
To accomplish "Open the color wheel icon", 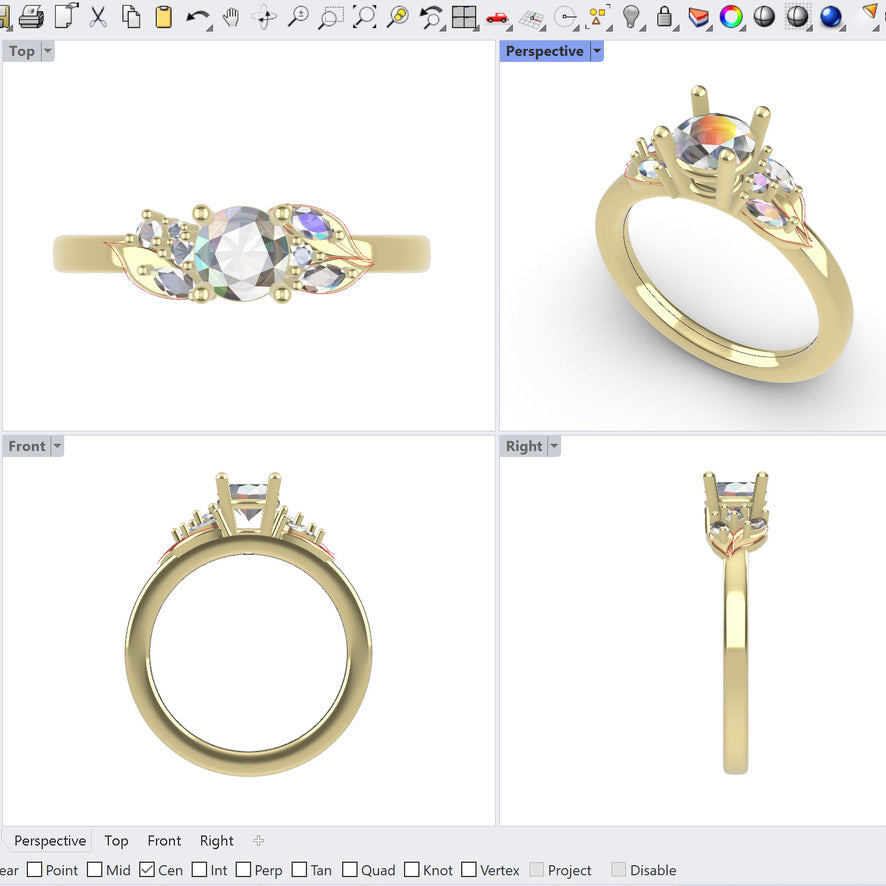I will [x=731, y=16].
